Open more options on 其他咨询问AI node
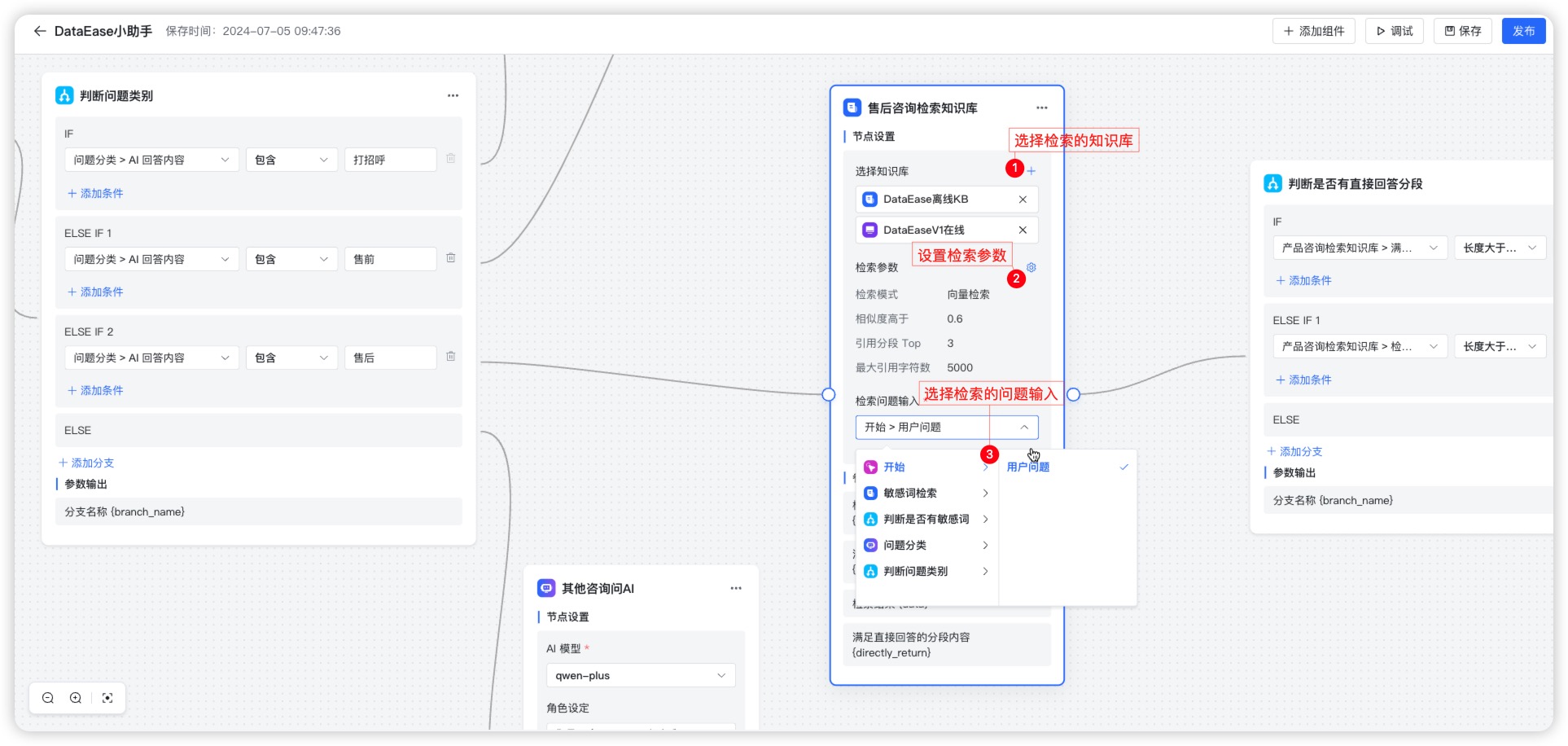1568x746 pixels. [x=735, y=588]
